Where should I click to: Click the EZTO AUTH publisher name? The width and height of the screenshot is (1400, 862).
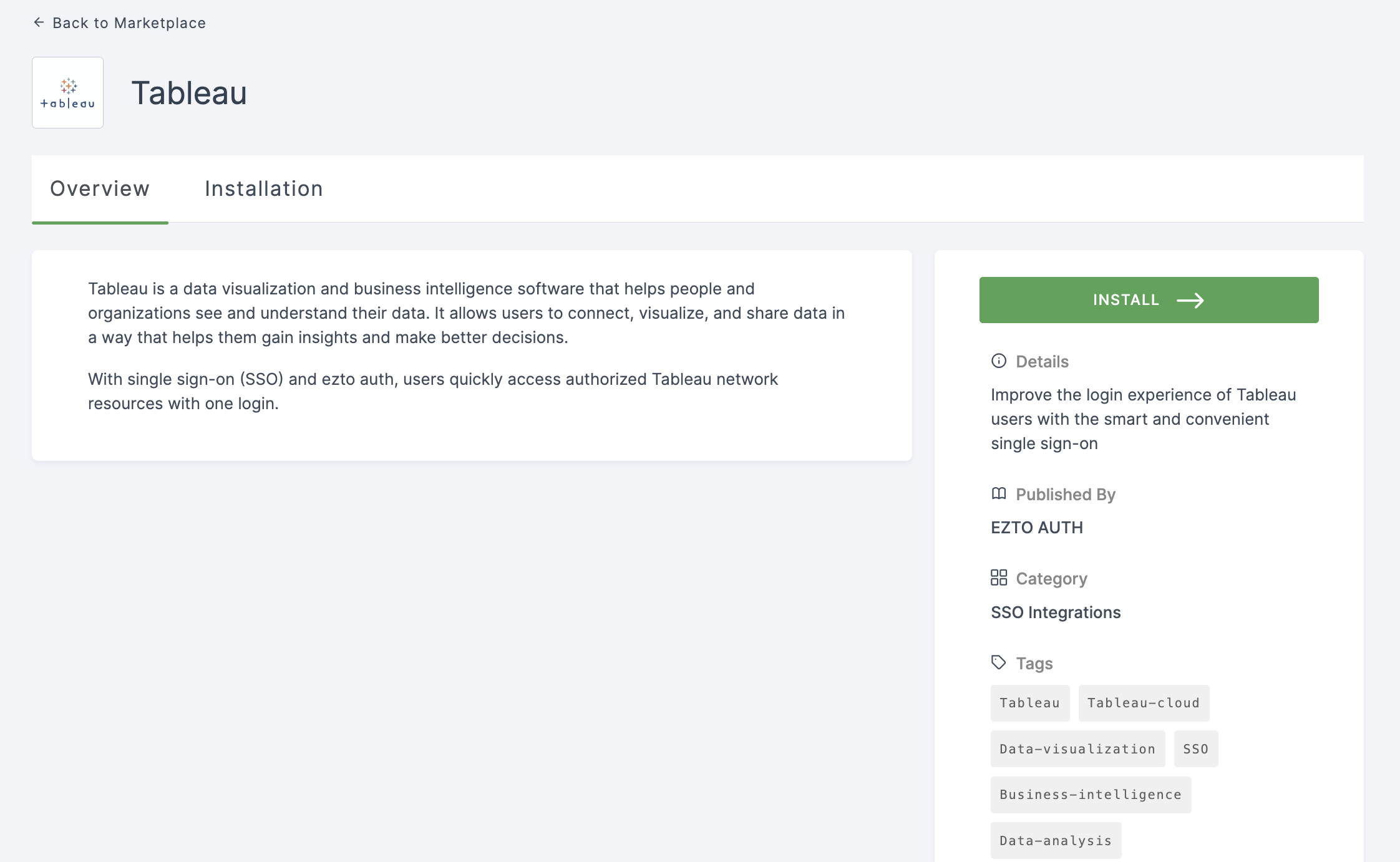pyautogui.click(x=1037, y=528)
